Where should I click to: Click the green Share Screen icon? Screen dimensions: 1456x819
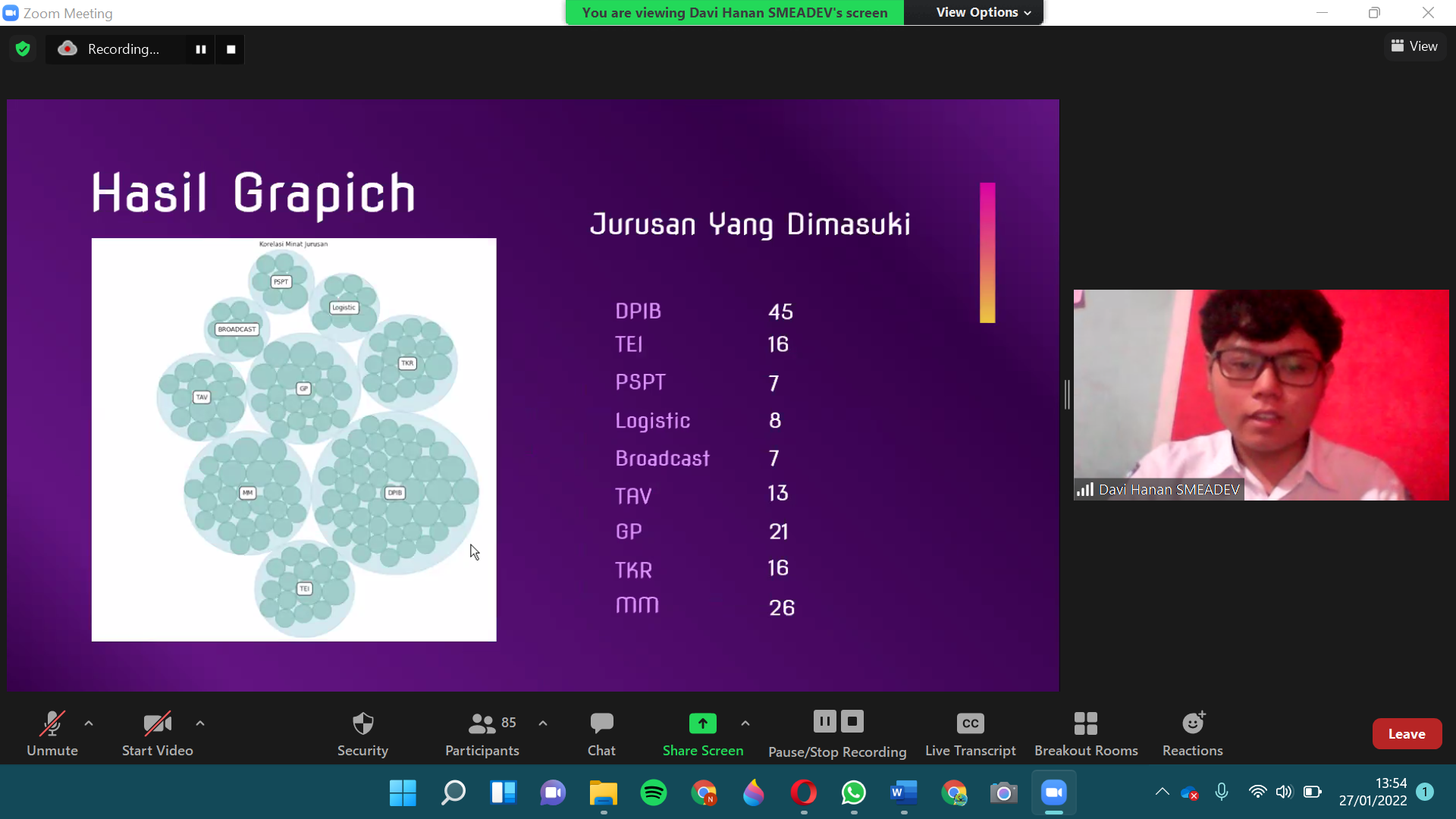click(x=702, y=723)
